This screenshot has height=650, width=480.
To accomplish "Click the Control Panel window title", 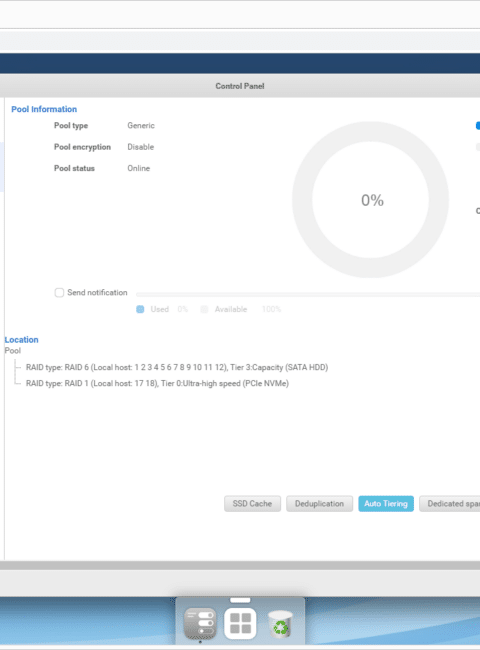I will [240, 86].
